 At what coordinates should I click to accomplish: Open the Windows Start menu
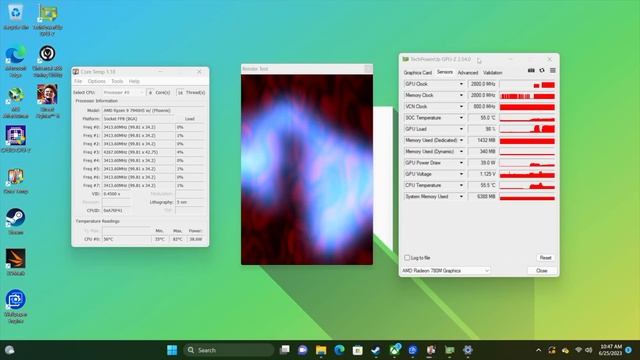(x=172, y=350)
